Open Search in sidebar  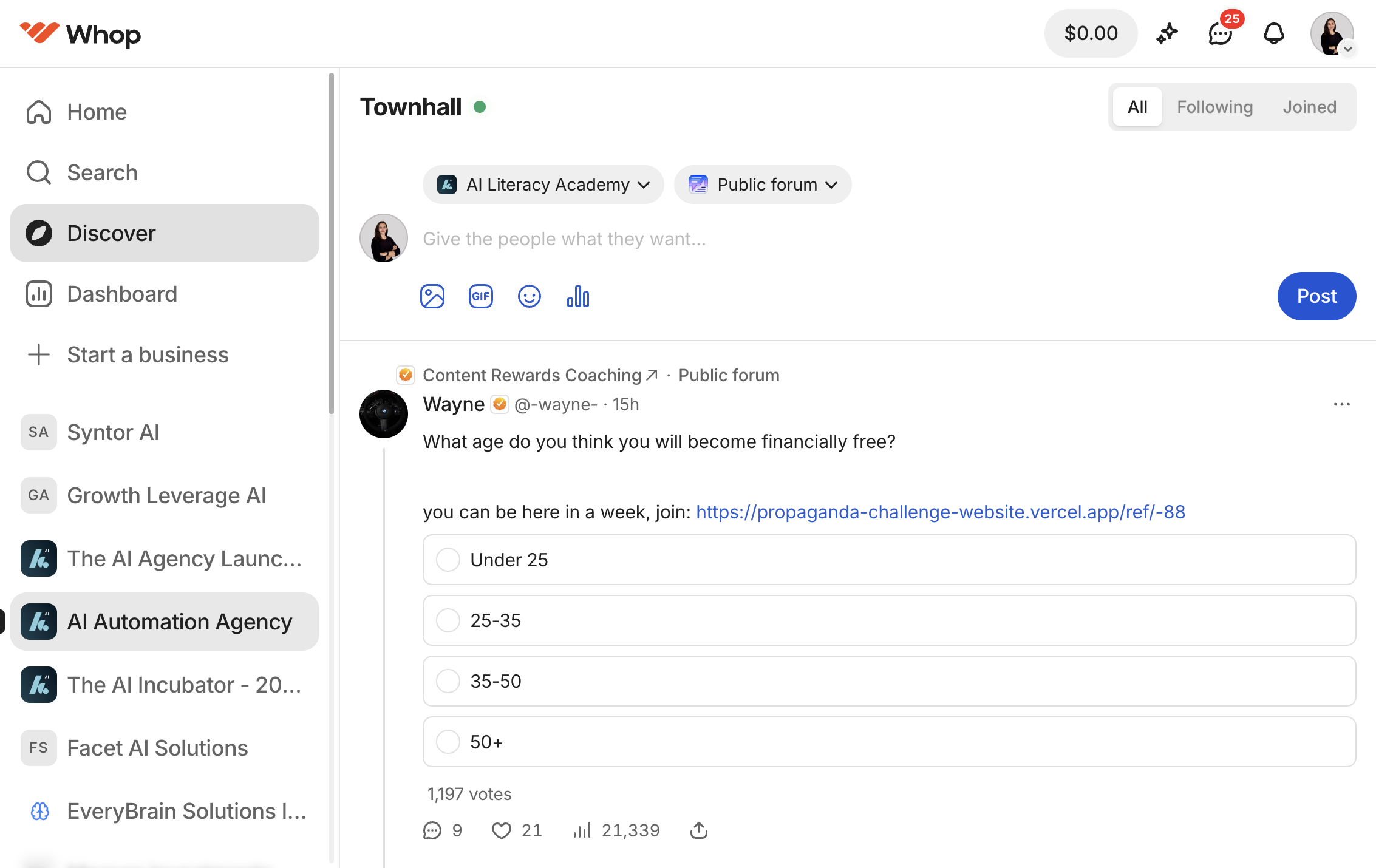coord(165,172)
